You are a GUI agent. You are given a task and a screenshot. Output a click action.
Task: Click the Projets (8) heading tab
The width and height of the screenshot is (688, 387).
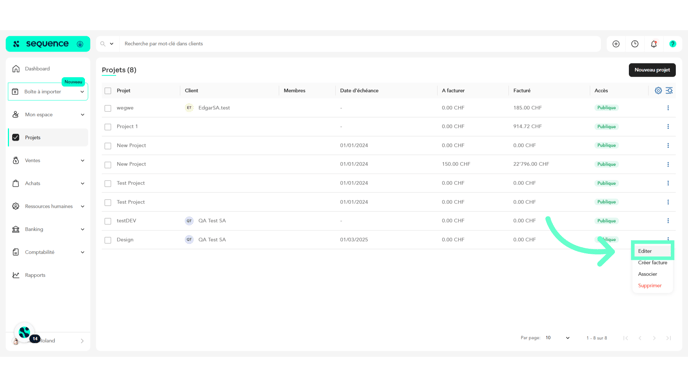pos(119,70)
